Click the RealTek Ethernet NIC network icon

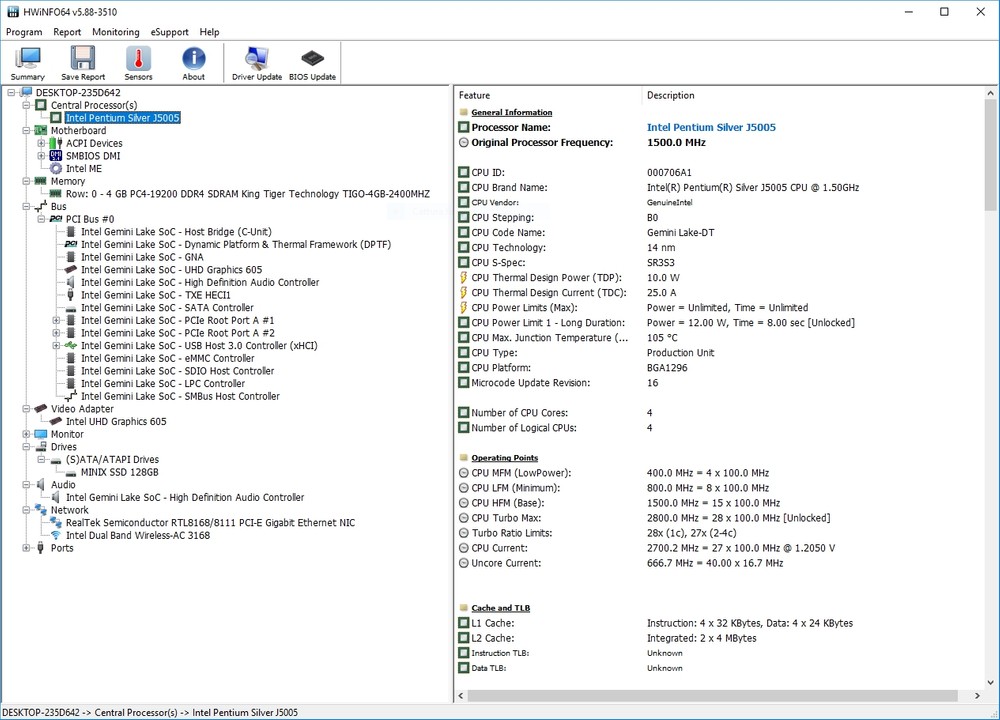tap(56, 522)
